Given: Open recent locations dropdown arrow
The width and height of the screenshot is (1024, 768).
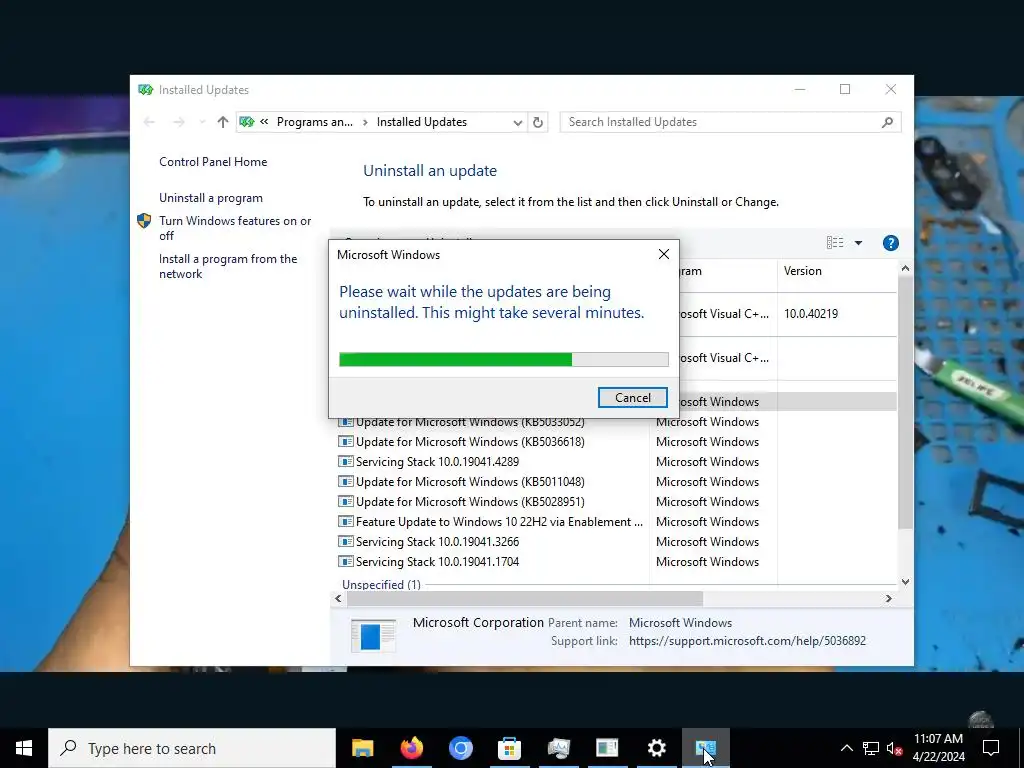Looking at the screenshot, I should (x=202, y=122).
